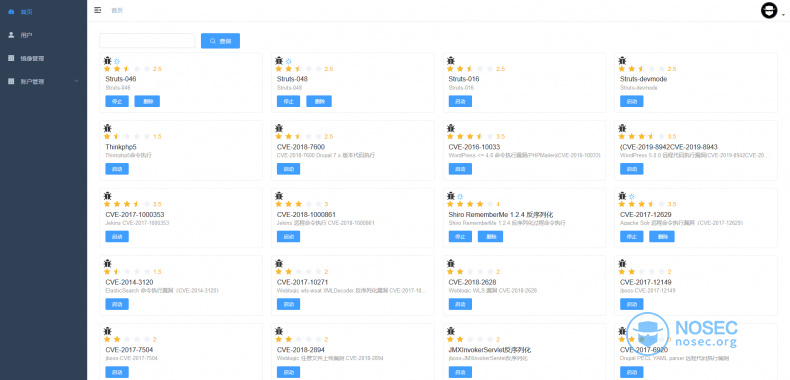Click the bug icon on the CVE-2018-2628 card
The height and width of the screenshot is (380, 790).
[x=450, y=263]
